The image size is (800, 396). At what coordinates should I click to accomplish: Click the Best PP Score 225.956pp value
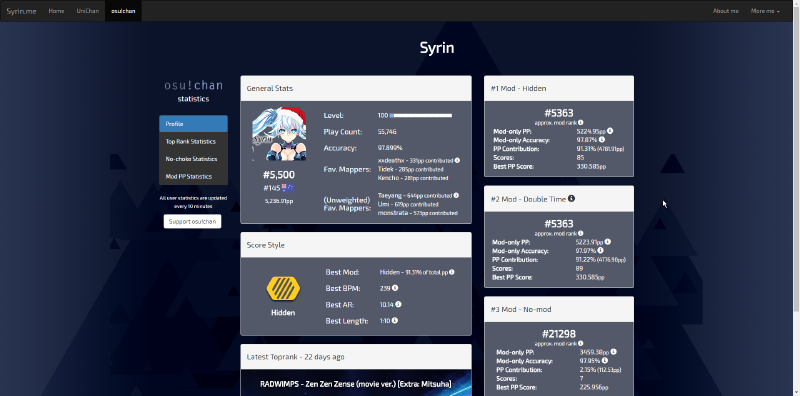[594, 387]
